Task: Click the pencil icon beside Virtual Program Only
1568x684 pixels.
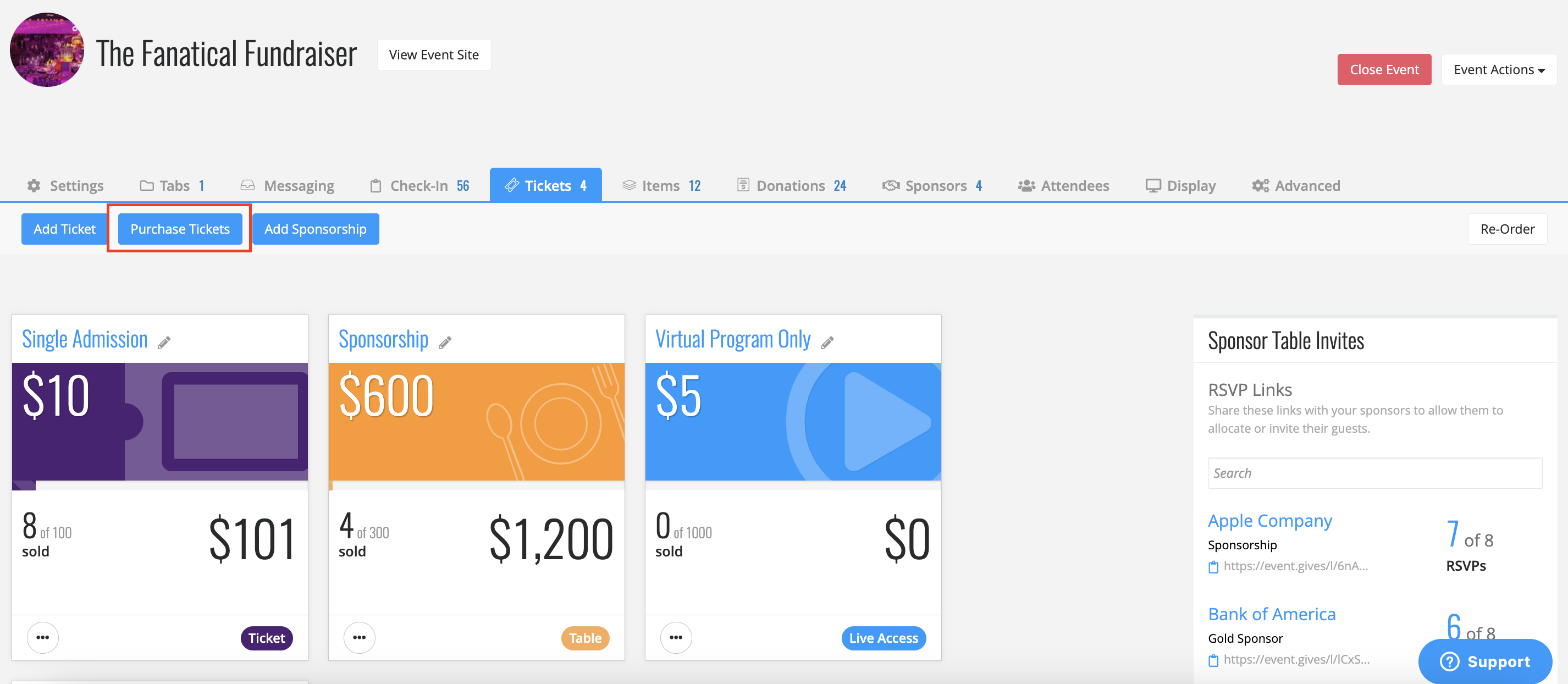Action: pyautogui.click(x=827, y=343)
